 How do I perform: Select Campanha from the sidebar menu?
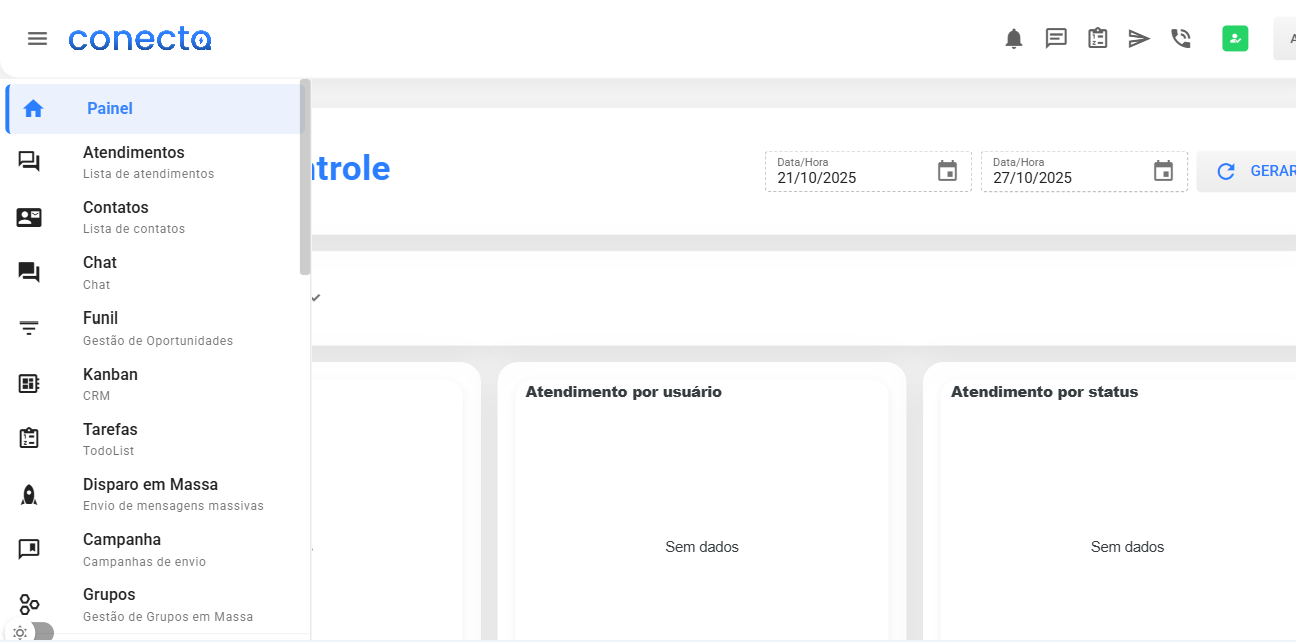click(x=122, y=549)
